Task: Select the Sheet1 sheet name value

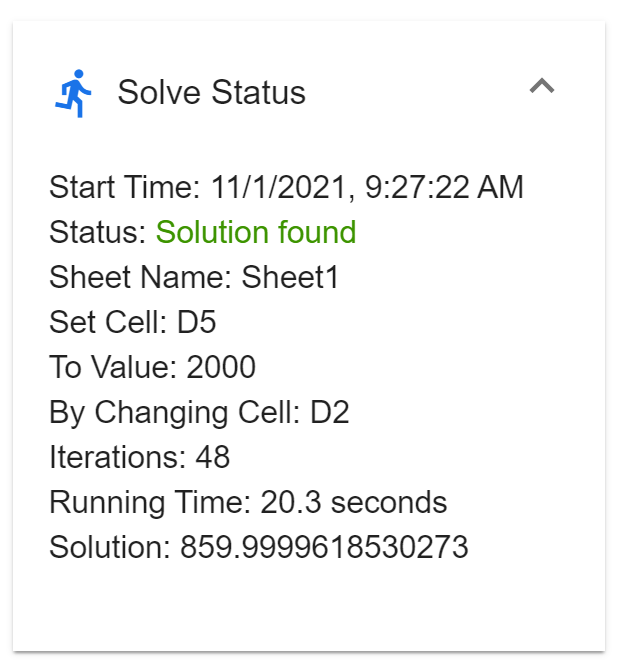Action: pos(290,278)
